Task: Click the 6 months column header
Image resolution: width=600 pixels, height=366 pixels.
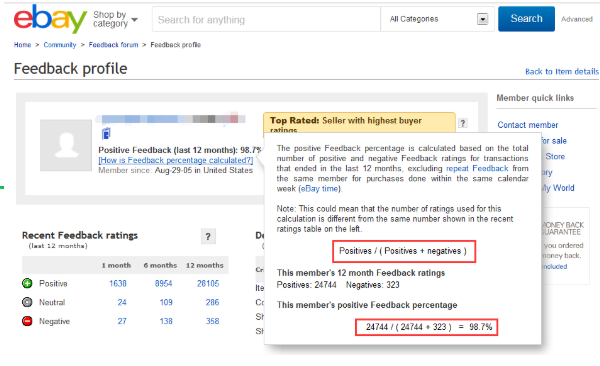Action: (x=160, y=265)
